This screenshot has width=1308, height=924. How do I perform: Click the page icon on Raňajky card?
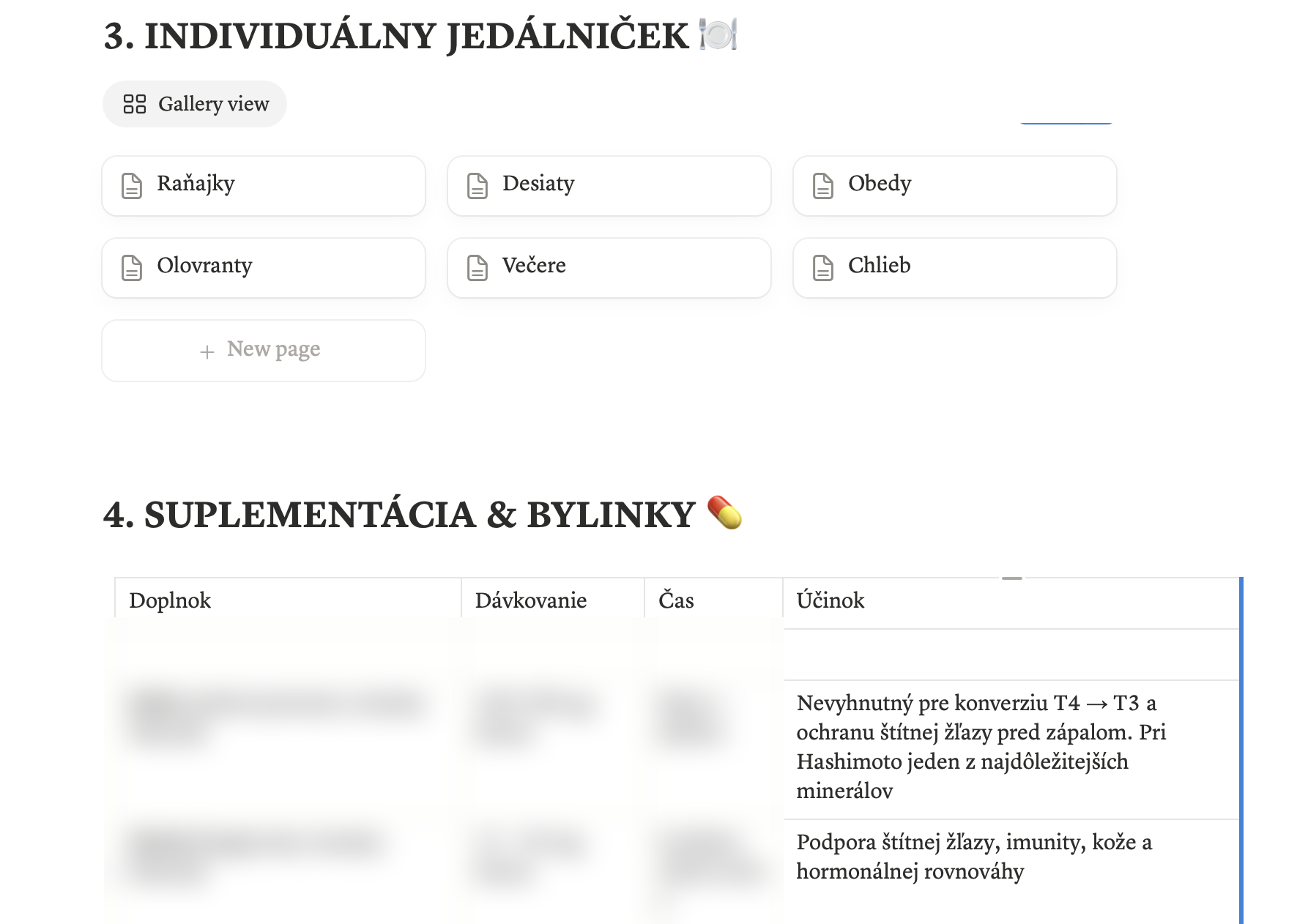tap(132, 186)
